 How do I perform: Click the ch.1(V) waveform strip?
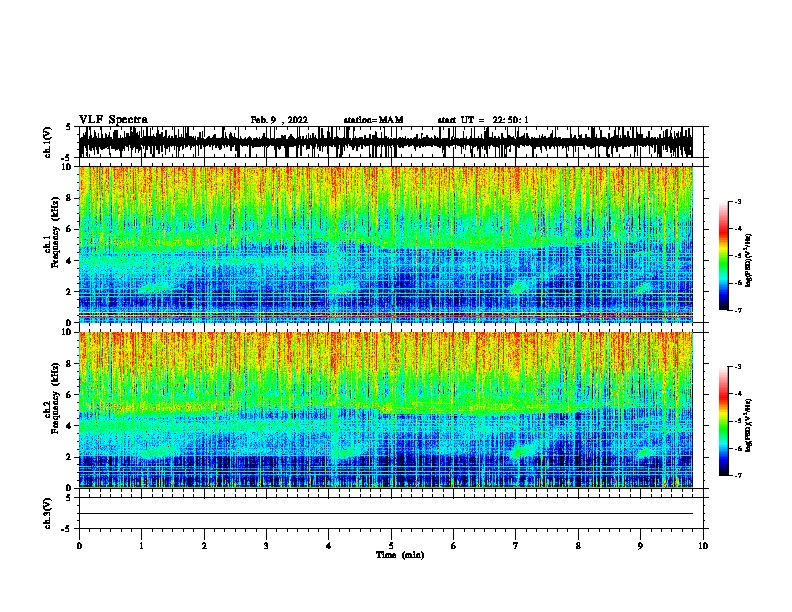click(386, 142)
